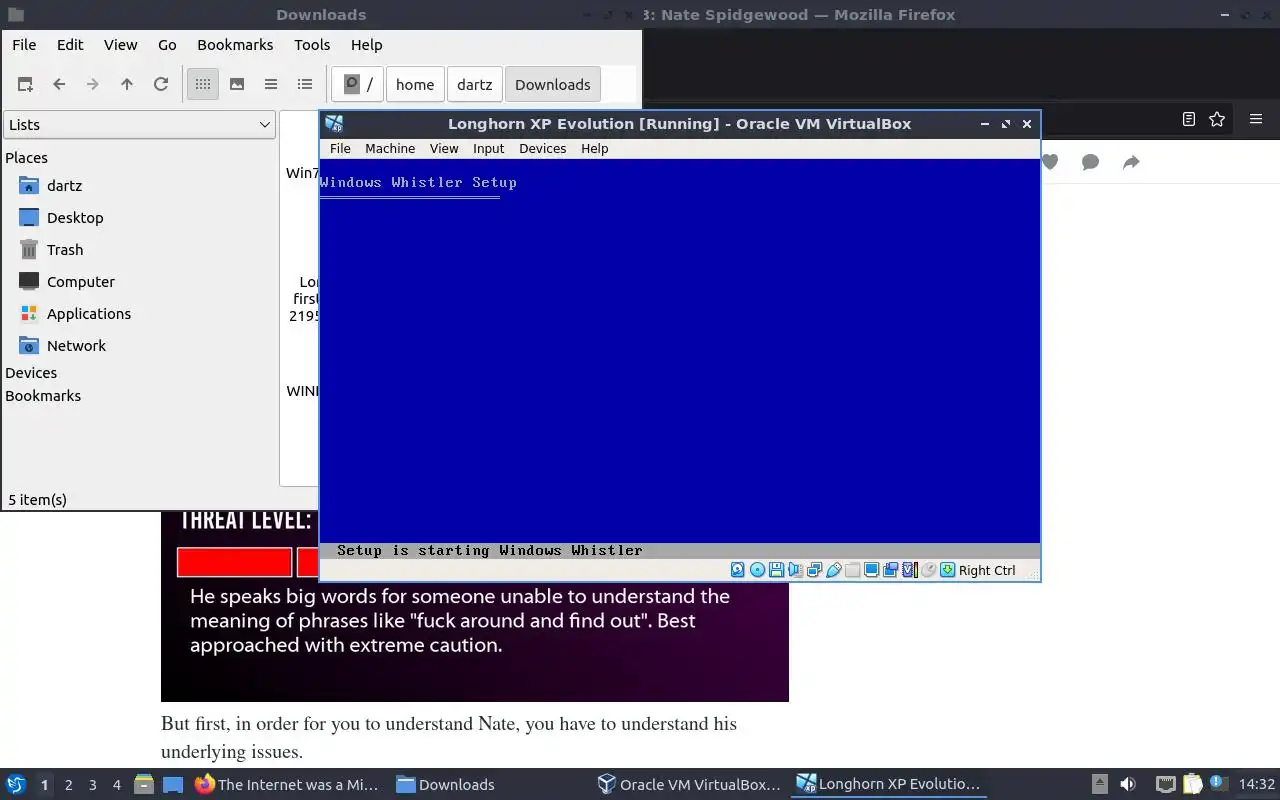Click VirtualBox shared folders status icon
1280x800 pixels.
tap(852, 570)
